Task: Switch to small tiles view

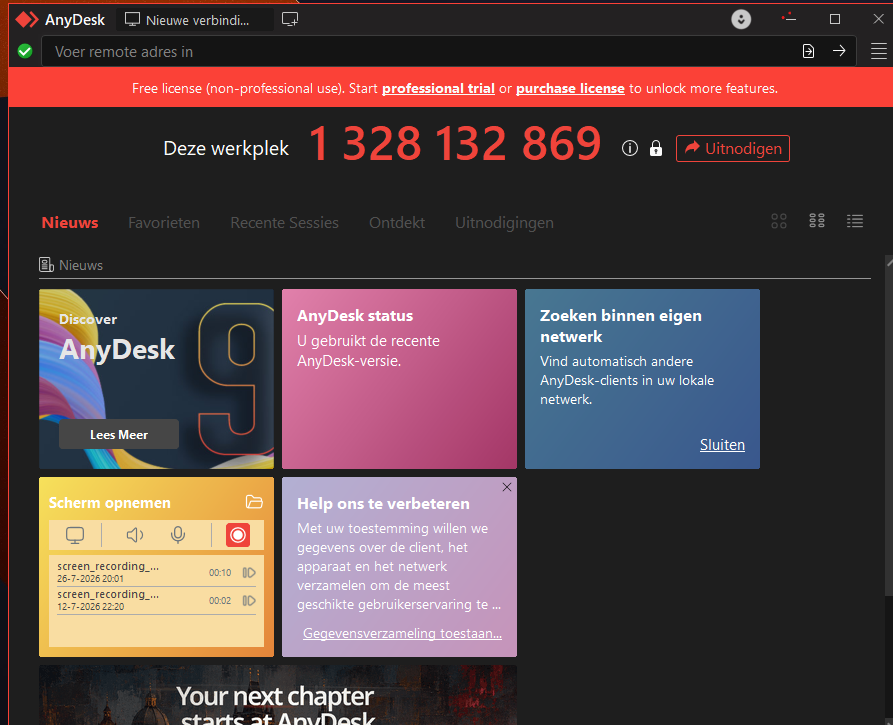Action: point(817,221)
